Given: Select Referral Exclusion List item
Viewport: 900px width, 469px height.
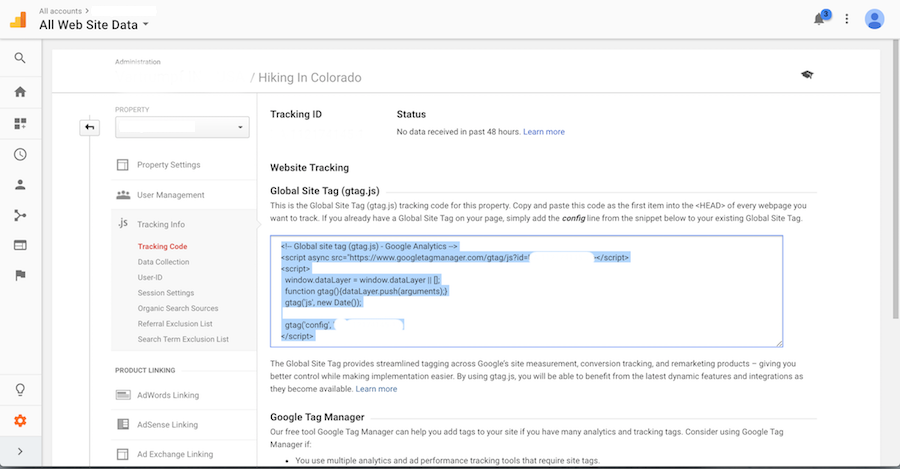Looking at the screenshot, I should pos(175,324).
